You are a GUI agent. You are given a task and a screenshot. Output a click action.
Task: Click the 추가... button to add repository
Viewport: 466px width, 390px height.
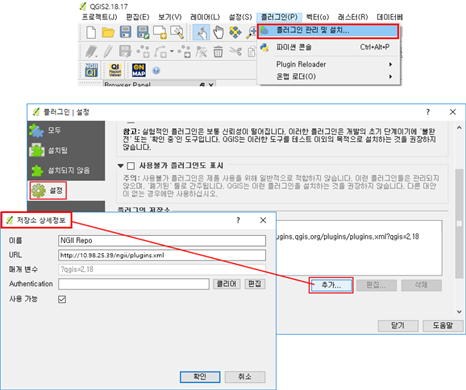(x=331, y=285)
